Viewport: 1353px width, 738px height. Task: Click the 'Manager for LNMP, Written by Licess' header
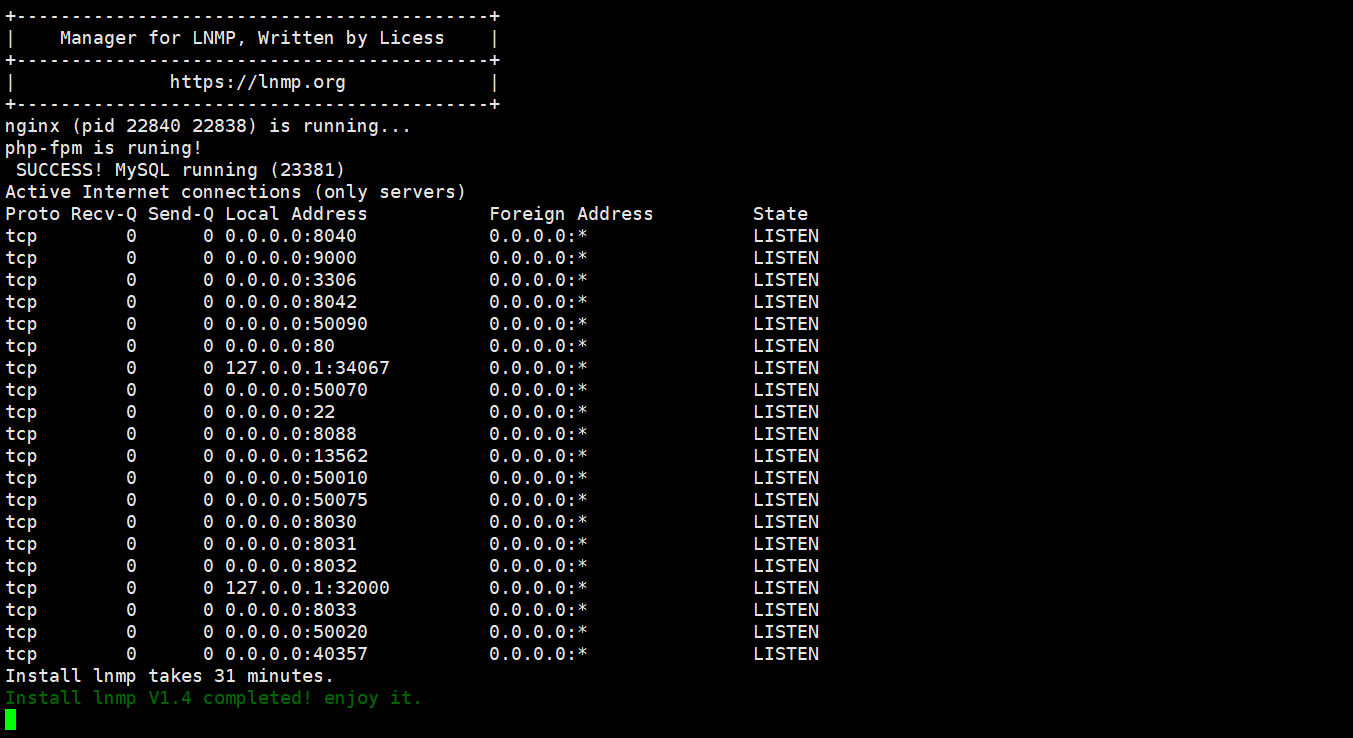[x=251, y=38]
